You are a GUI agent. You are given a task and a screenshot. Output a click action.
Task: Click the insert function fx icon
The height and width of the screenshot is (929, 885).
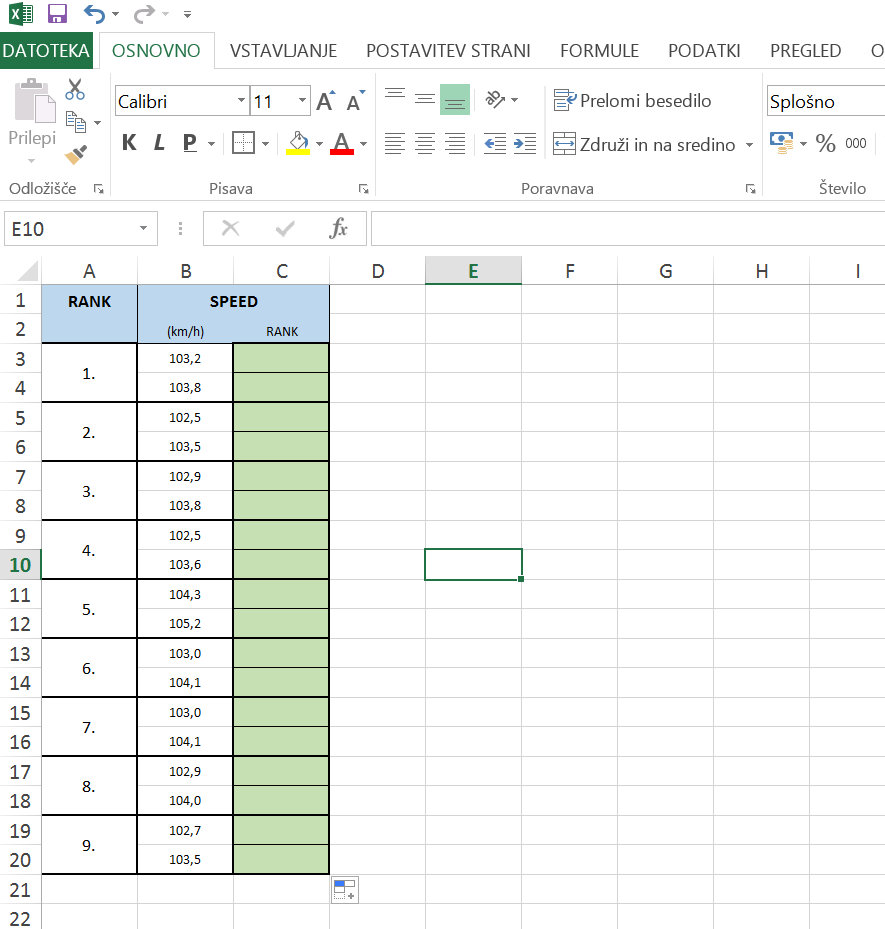click(339, 229)
